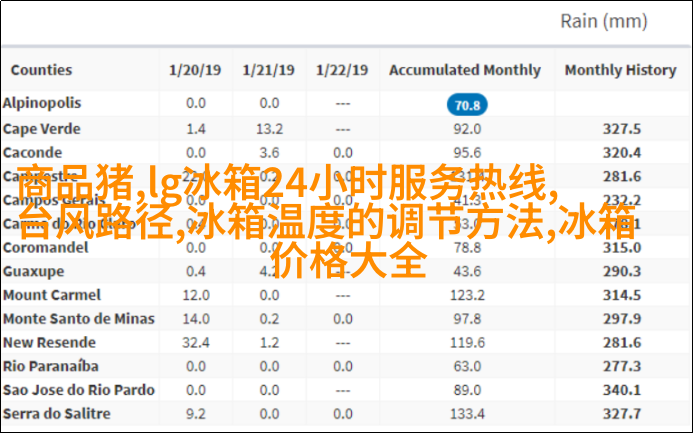Click Rio Paranaíba's 63.0 accumulated value

point(467,366)
